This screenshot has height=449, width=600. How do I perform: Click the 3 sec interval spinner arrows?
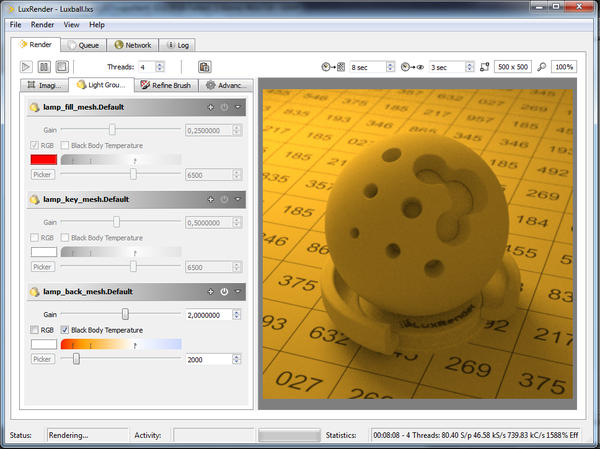470,67
